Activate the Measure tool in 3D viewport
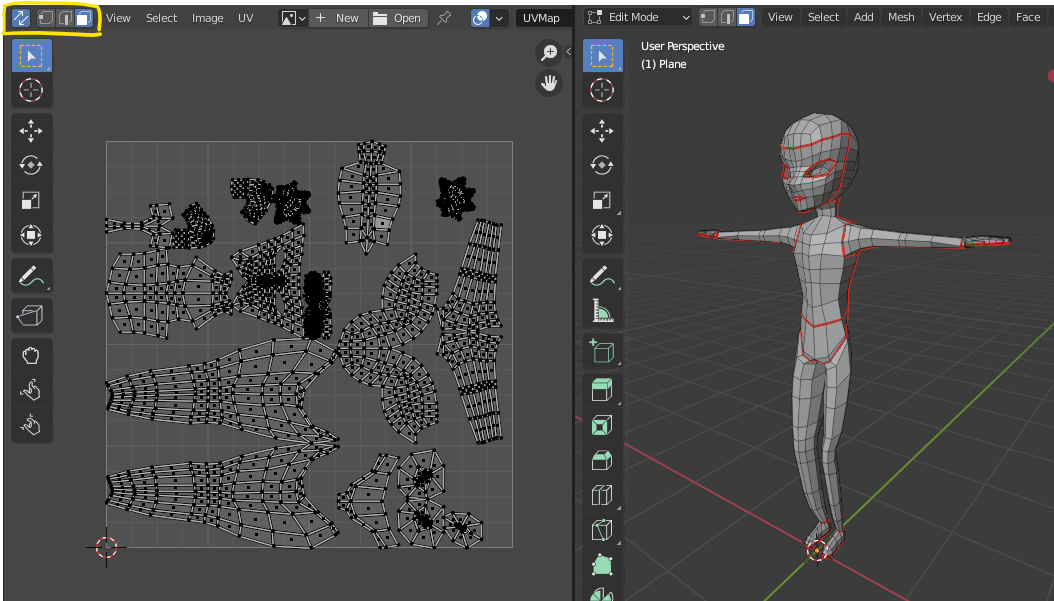 point(602,313)
